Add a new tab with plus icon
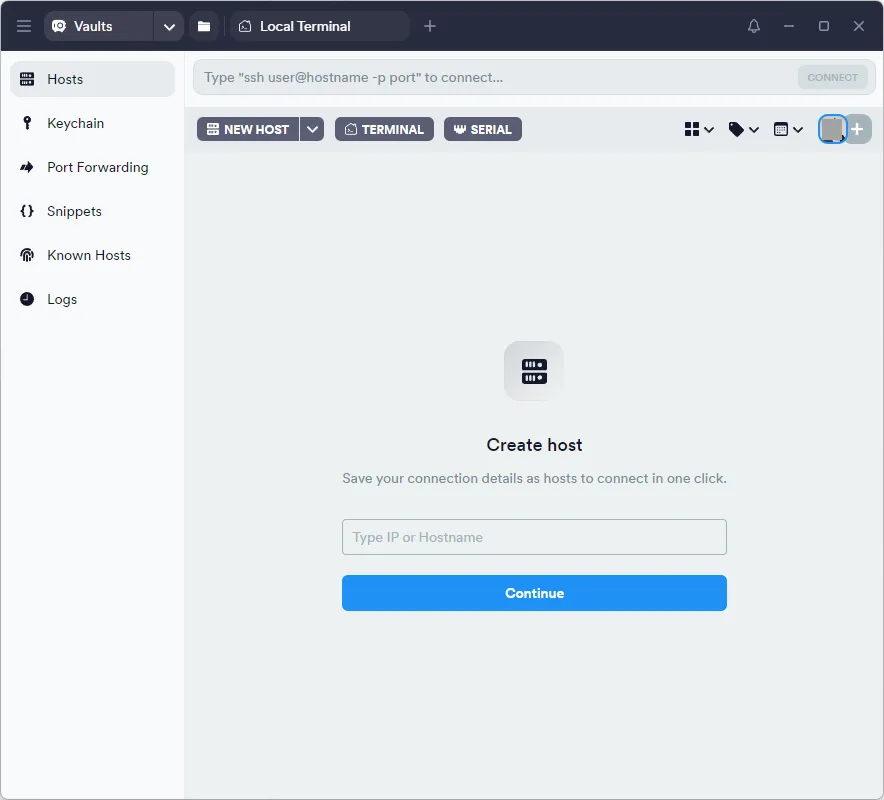The width and height of the screenshot is (884, 800). (x=430, y=26)
